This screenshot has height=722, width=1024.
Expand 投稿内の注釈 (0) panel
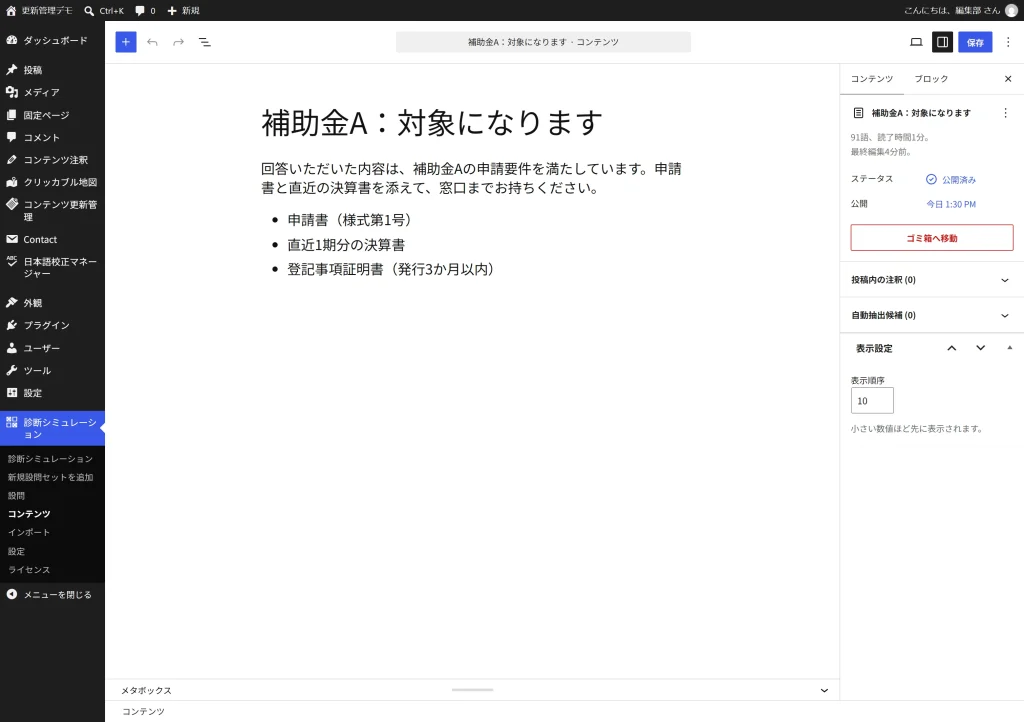click(932, 280)
